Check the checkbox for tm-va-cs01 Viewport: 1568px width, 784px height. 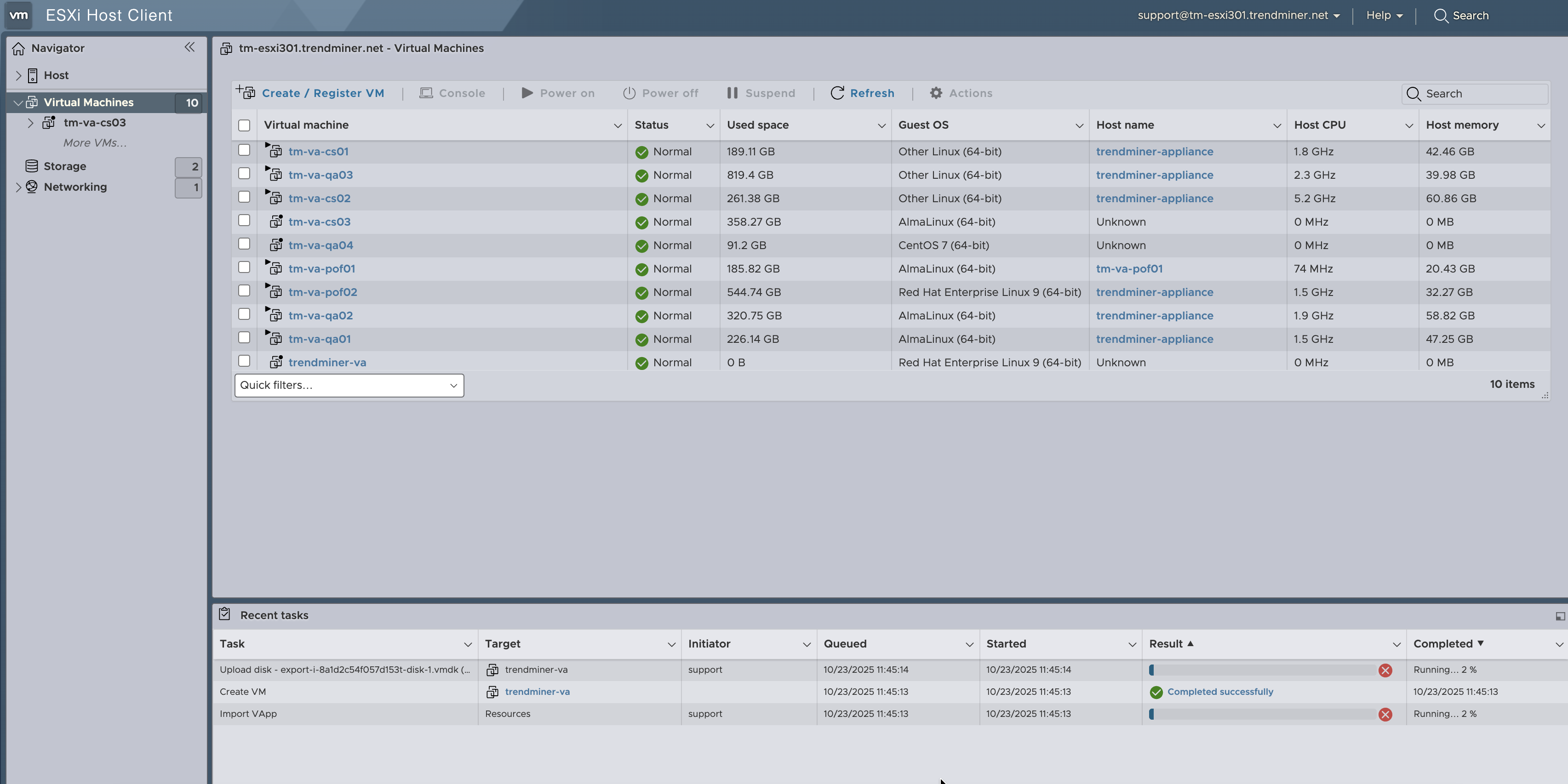(244, 150)
